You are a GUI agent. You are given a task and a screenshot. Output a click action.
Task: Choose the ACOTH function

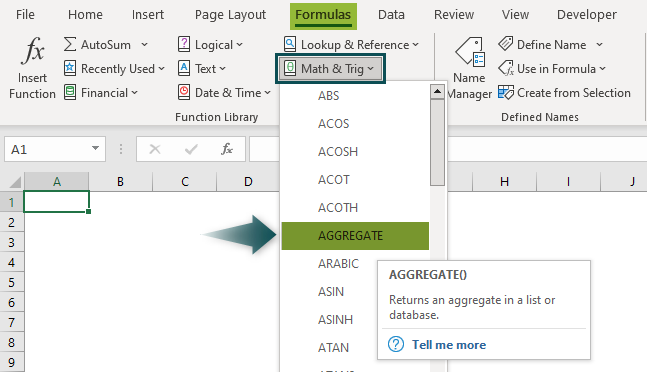tap(355, 208)
